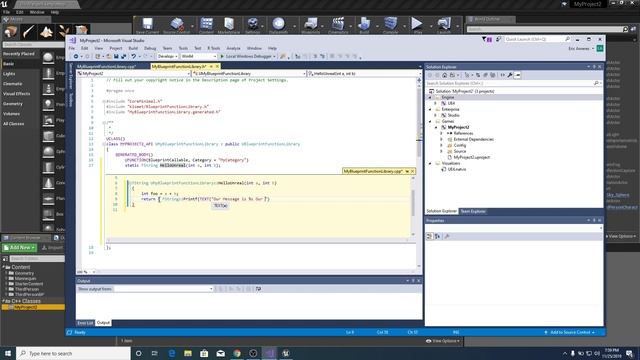The height and width of the screenshot is (360, 640).
Task: Click Quick Launch search field
Action: (x=537, y=39)
